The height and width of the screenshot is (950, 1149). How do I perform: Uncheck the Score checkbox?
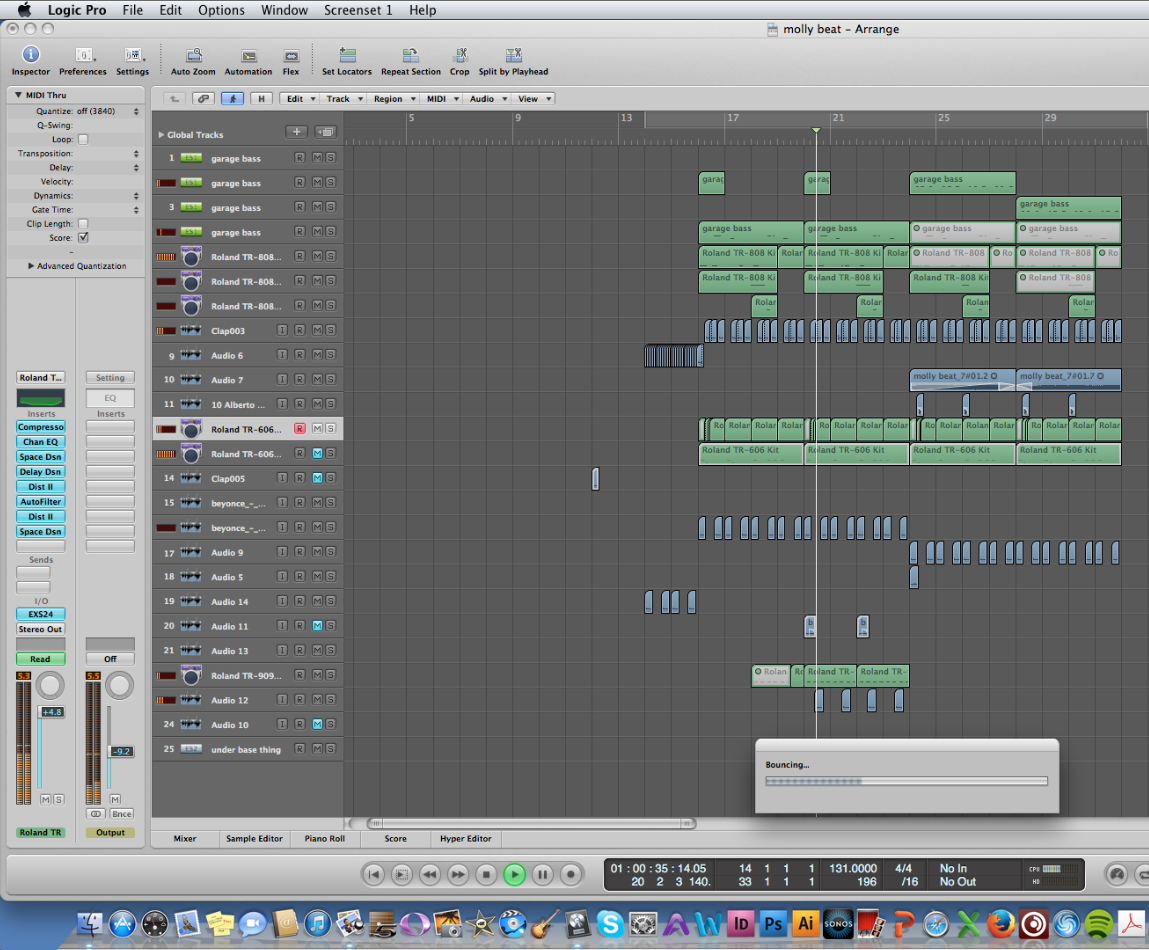pyautogui.click(x=83, y=238)
